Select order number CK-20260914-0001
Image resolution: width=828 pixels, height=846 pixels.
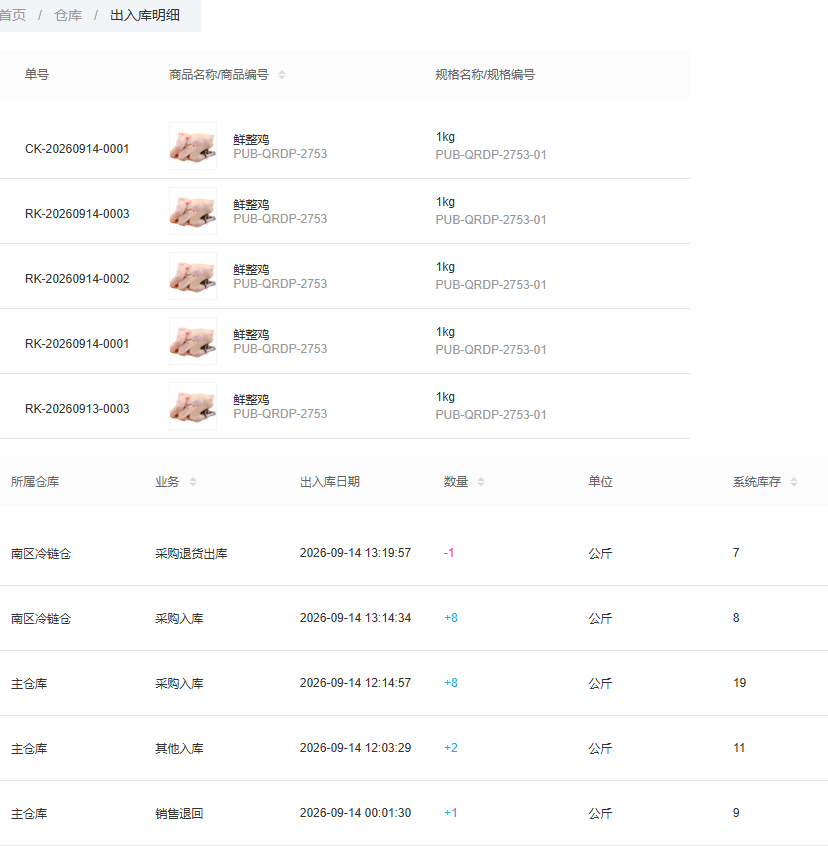77,149
